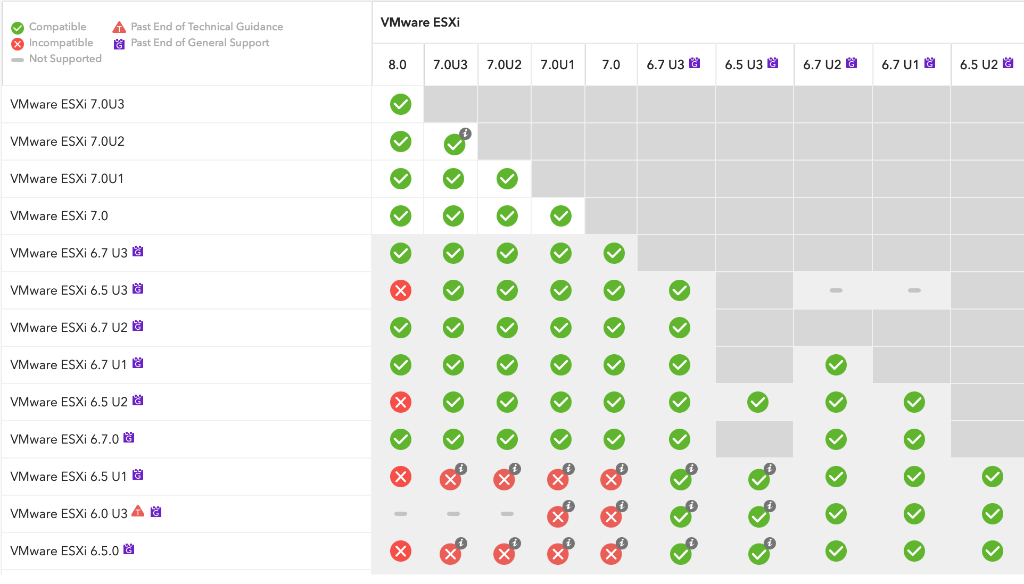This screenshot has height=584, width=1024.
Task: Click the purple badge next to column header 6.7 U1
Action: click(x=929, y=63)
